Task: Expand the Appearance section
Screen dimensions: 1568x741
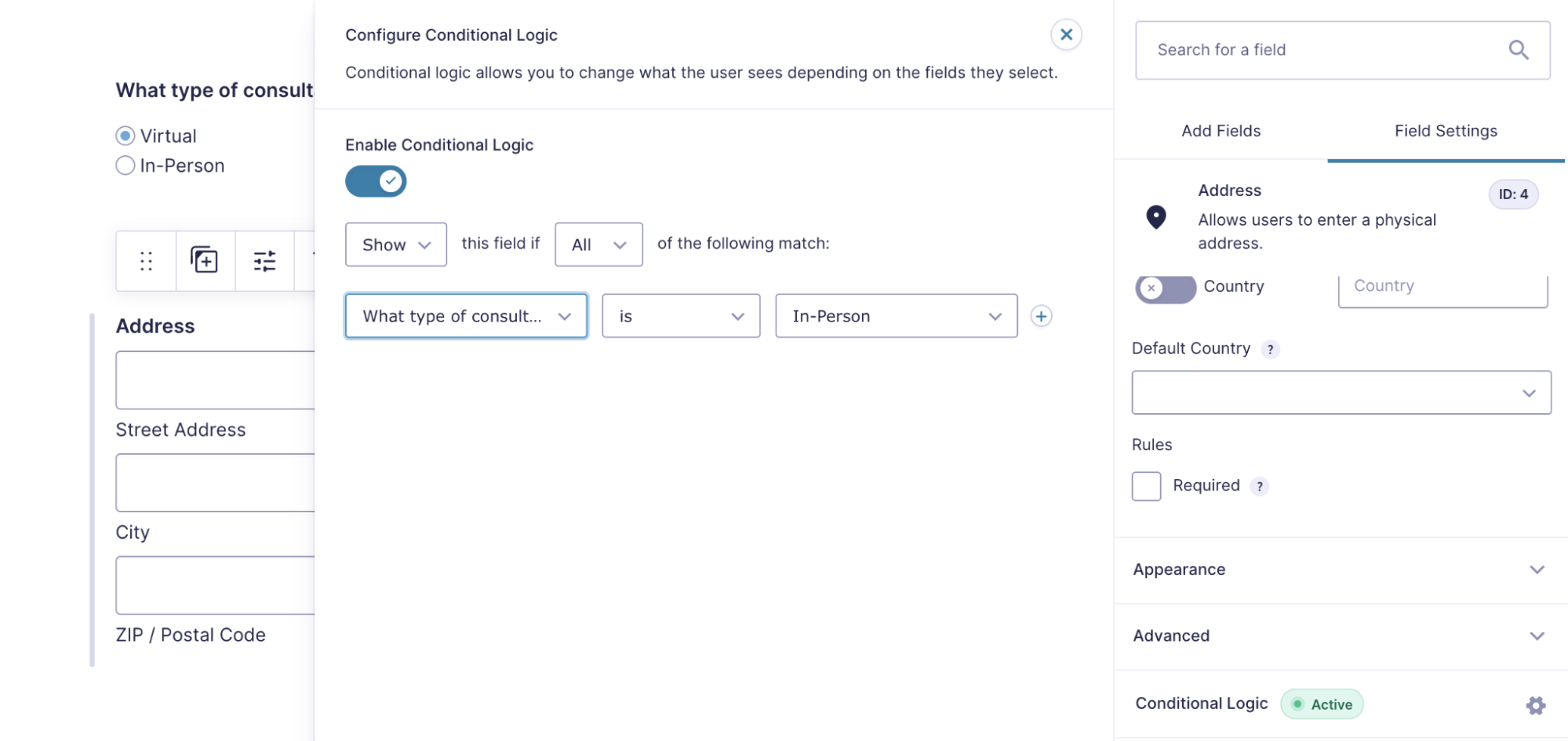Action: (1341, 570)
